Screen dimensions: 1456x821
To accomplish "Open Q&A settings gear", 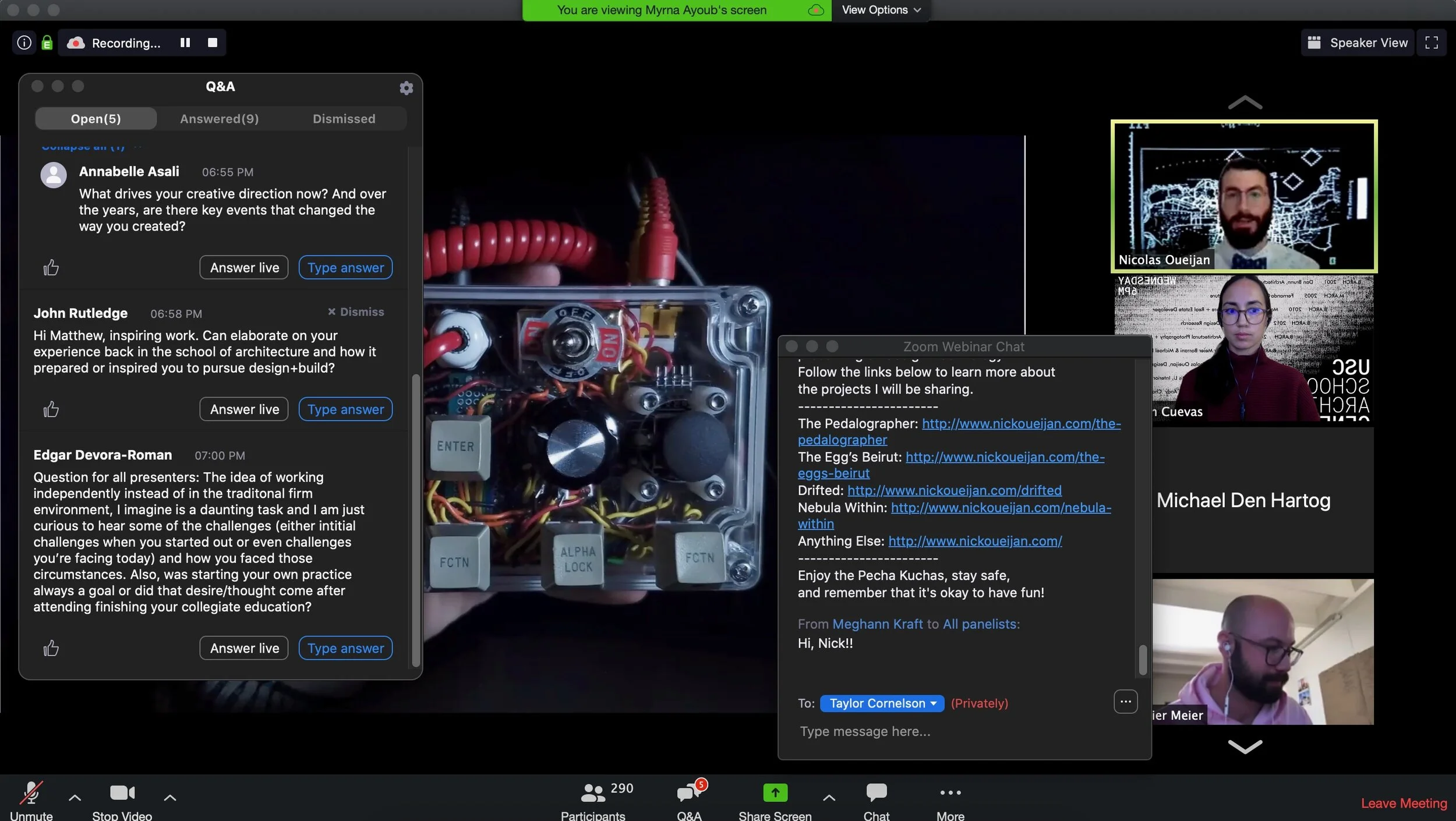I will [x=406, y=88].
